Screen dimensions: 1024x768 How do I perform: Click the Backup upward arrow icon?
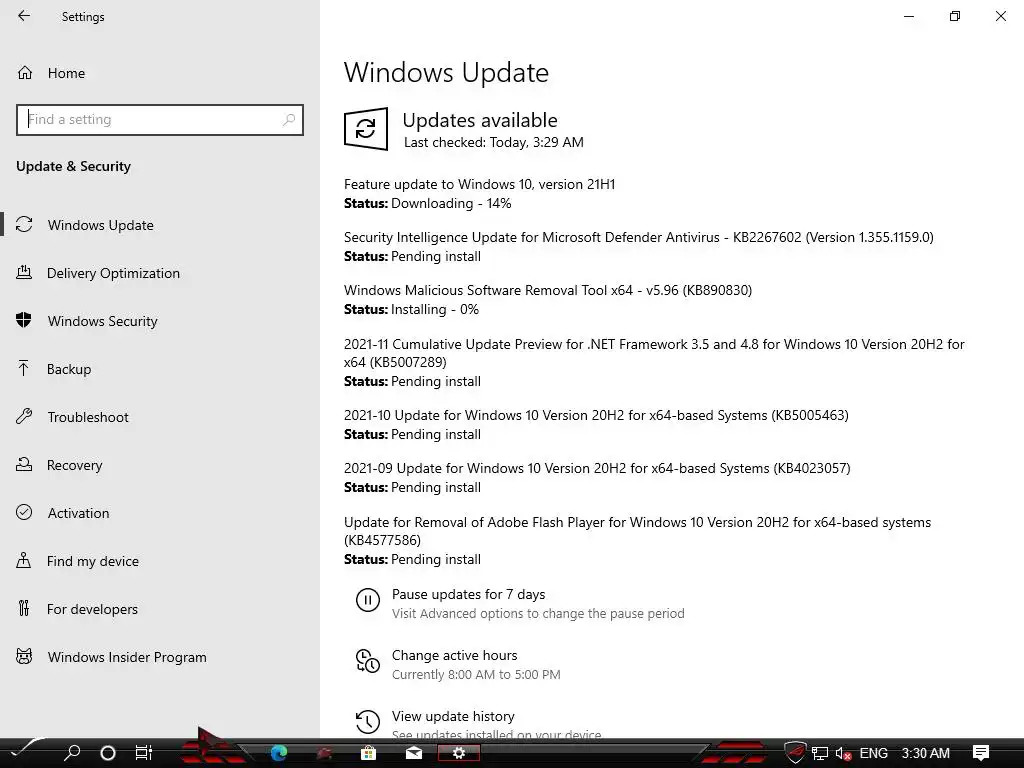[x=24, y=368]
